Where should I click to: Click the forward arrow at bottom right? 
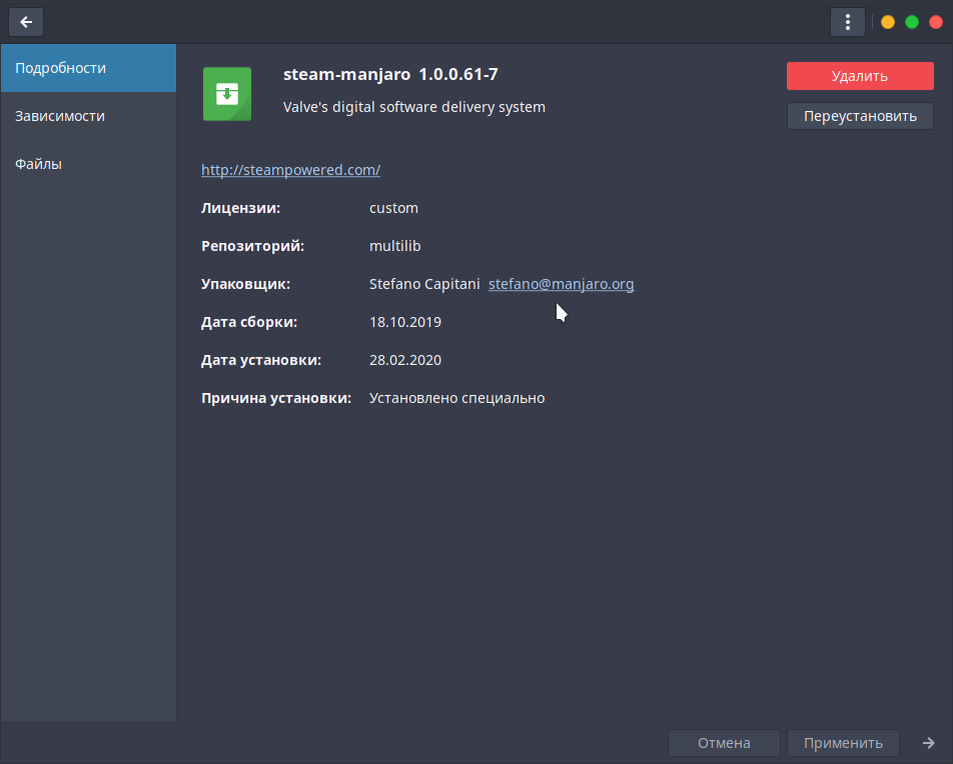928,743
